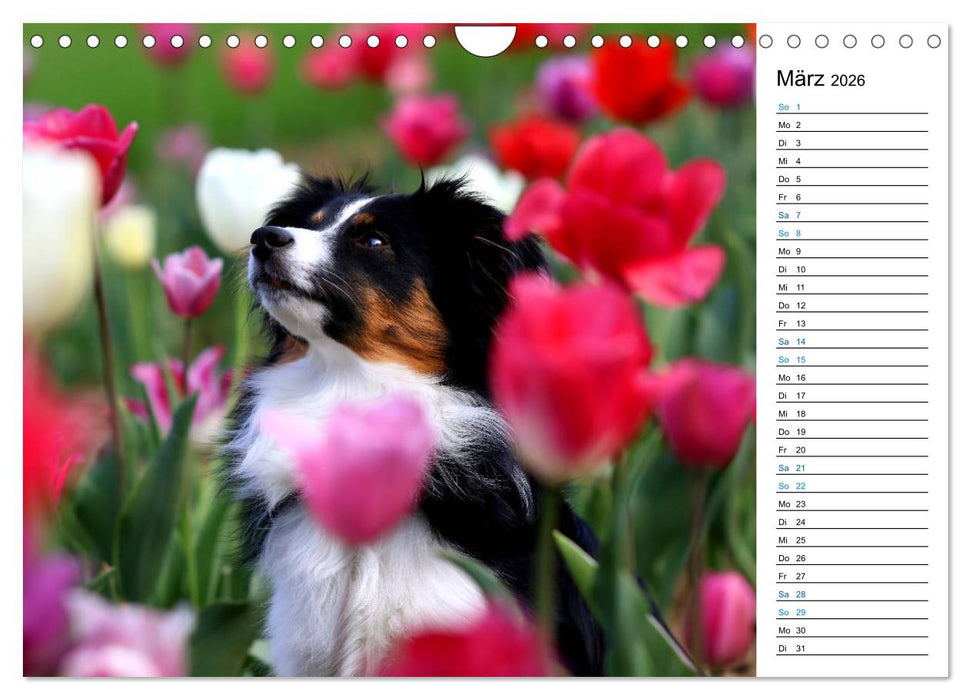Choose the So 15 date row

(x=851, y=359)
